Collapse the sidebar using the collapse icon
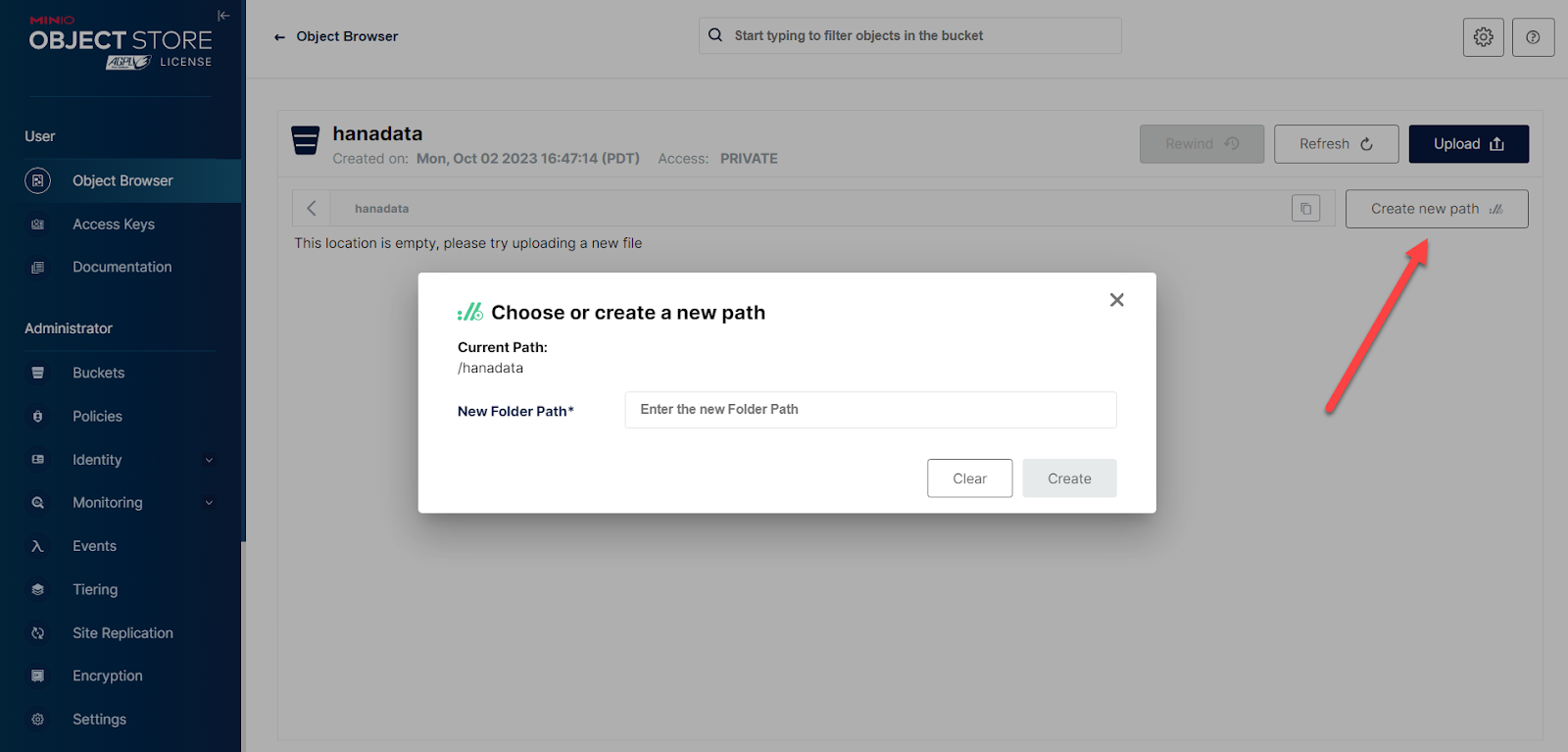 tap(223, 16)
